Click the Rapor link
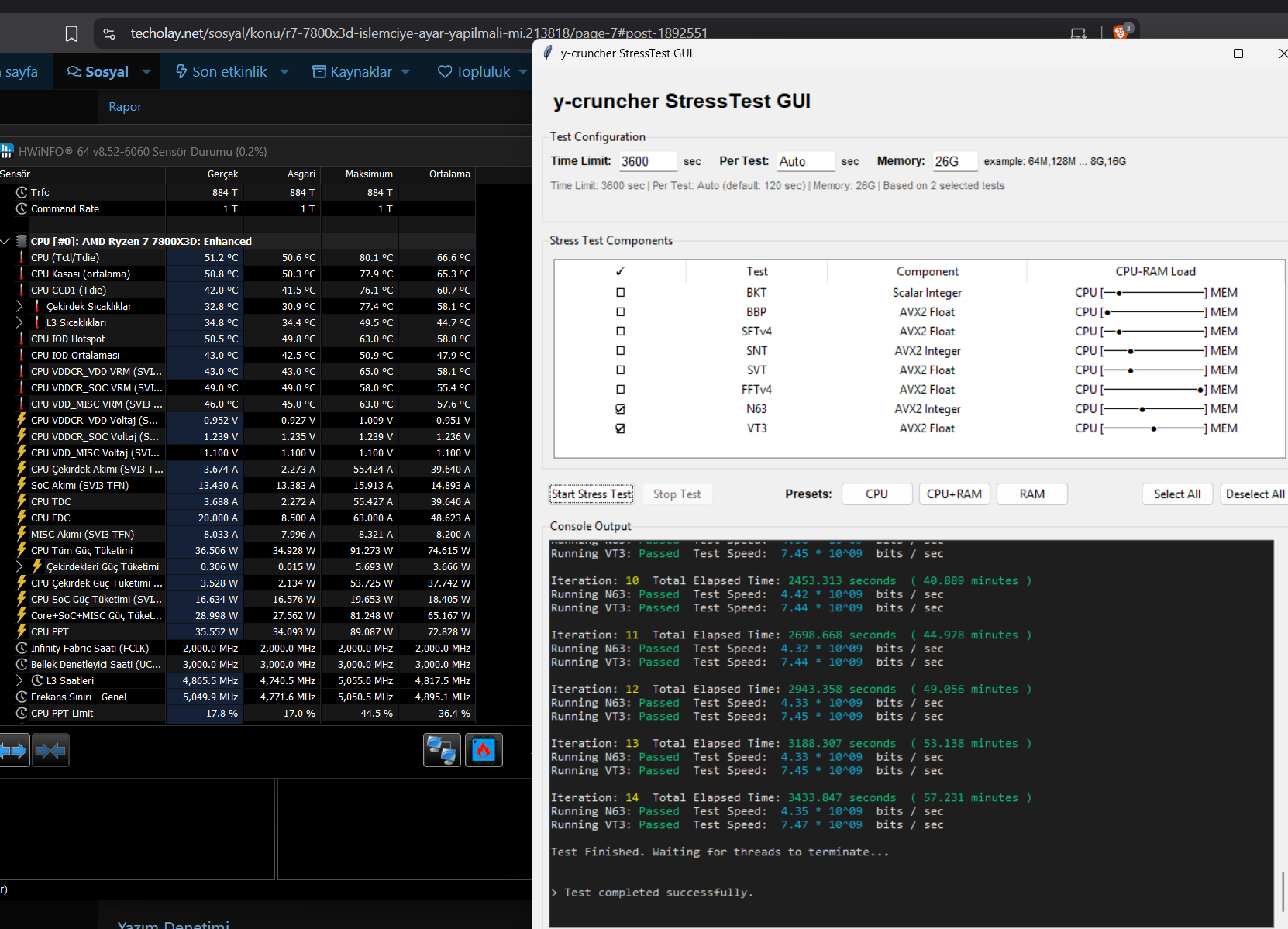Screen dimensions: 1288x929 click(x=125, y=107)
